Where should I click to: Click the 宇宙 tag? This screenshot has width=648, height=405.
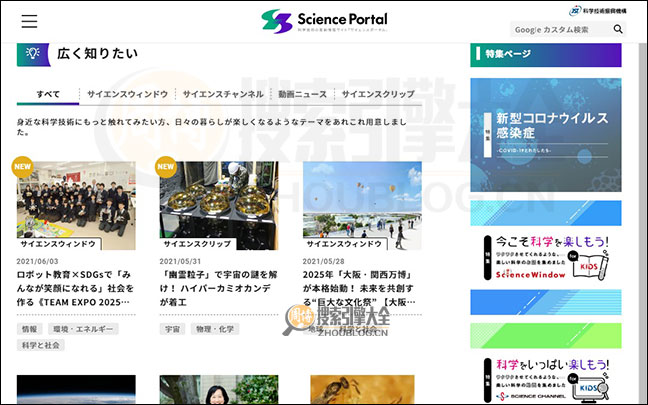[172, 329]
